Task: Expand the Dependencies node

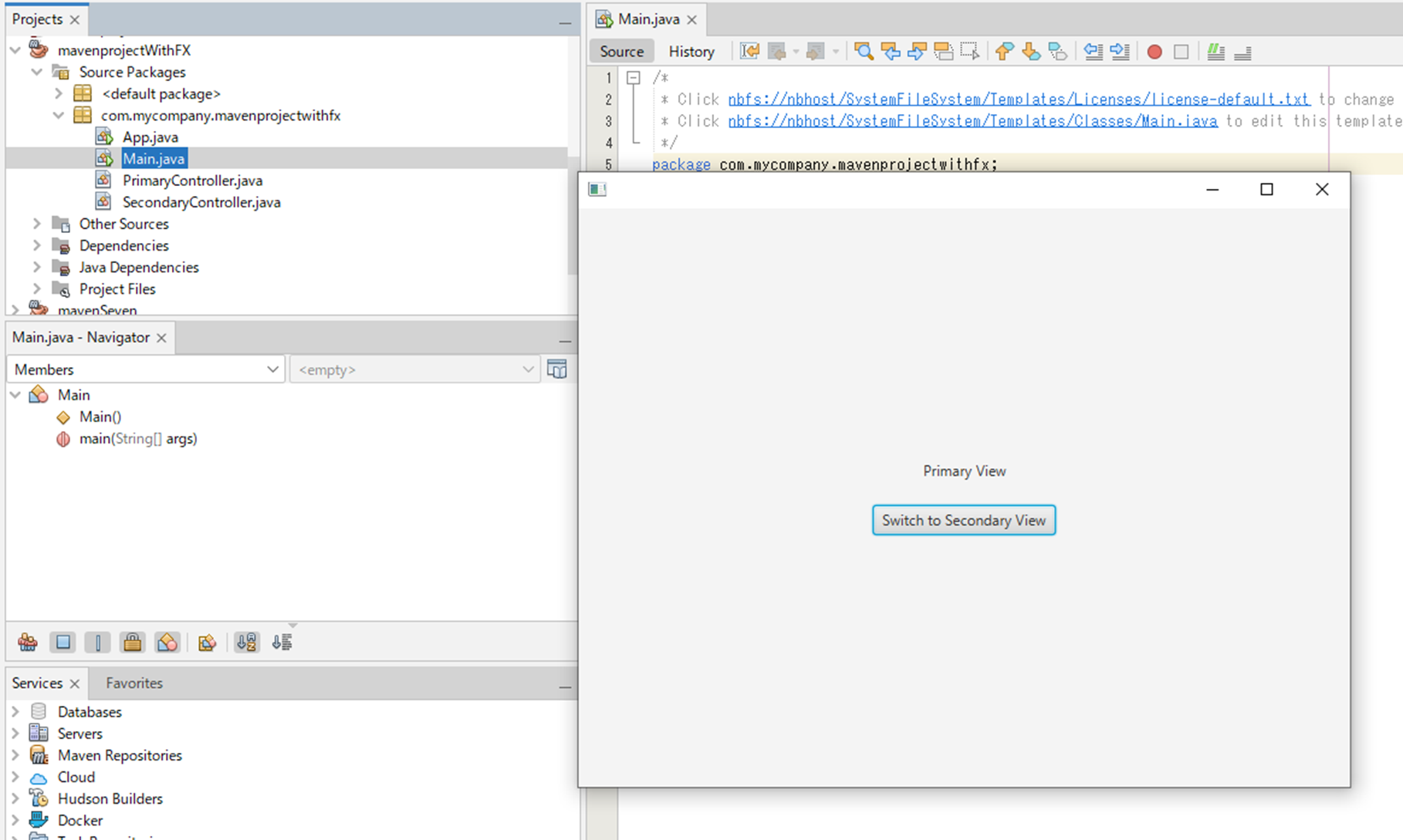Action: 37,245
